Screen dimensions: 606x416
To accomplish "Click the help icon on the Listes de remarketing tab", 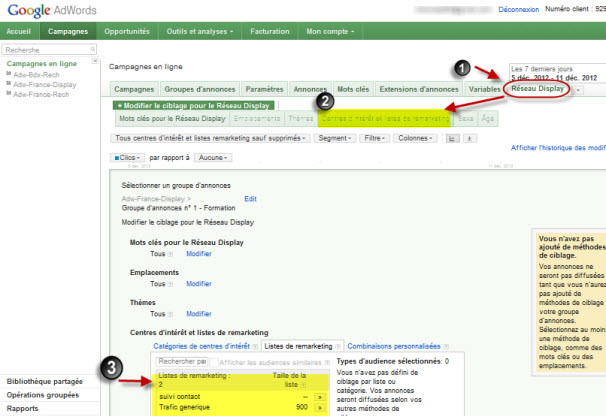I will [x=338, y=347].
